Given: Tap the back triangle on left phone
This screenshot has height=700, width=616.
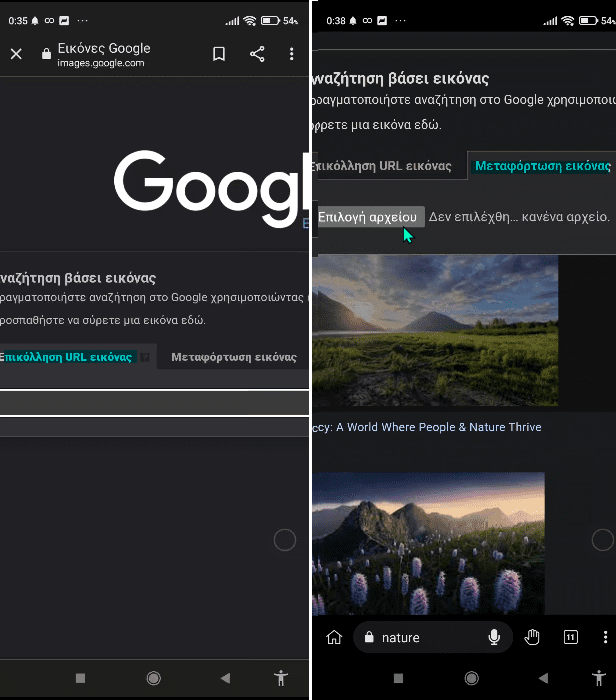Looking at the screenshot, I should [225, 679].
